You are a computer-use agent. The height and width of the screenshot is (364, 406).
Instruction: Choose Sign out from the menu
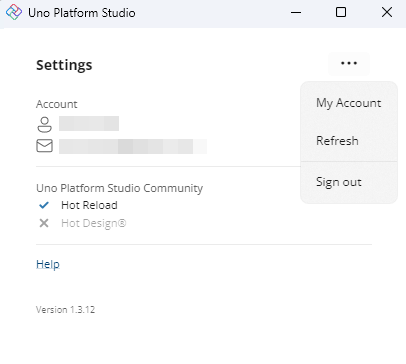point(349,182)
